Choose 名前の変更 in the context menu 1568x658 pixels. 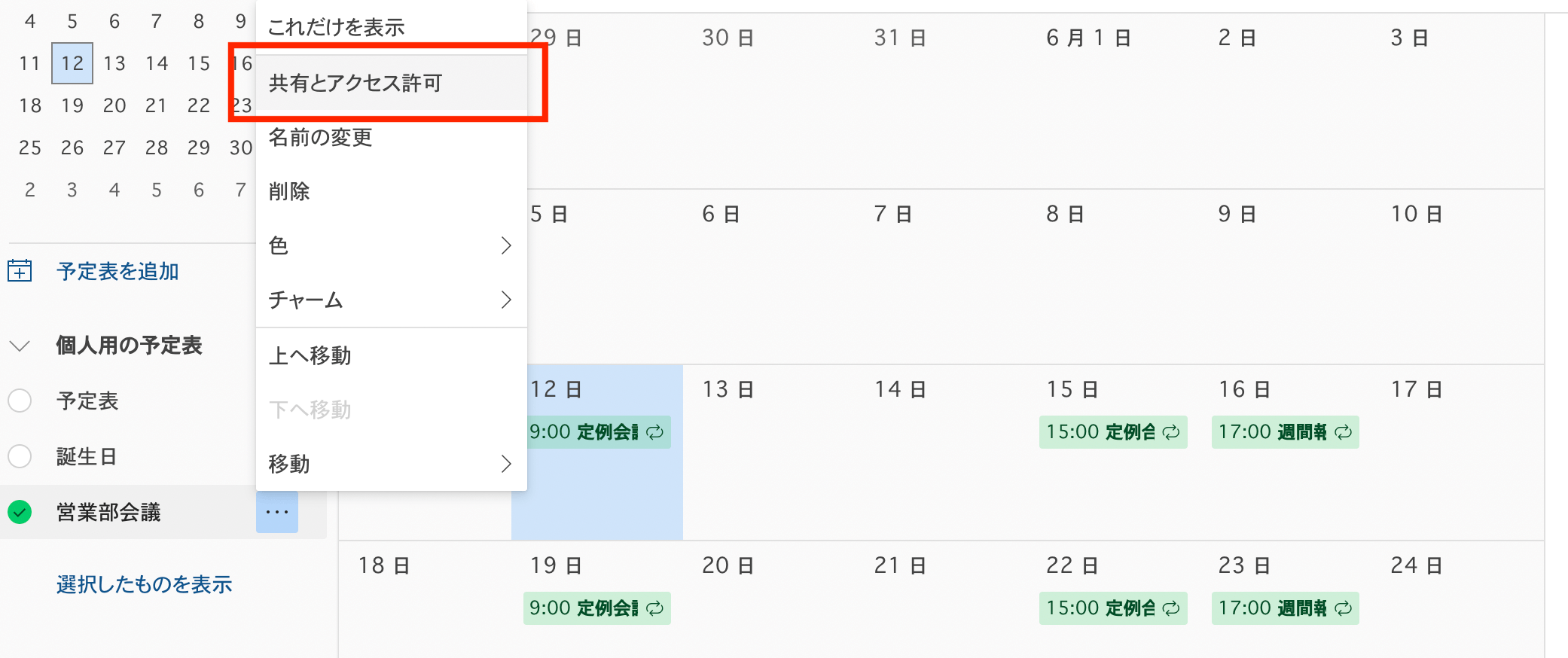(321, 137)
